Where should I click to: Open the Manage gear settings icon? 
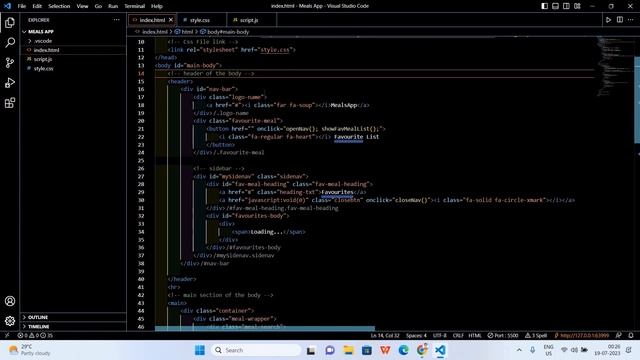point(10,321)
